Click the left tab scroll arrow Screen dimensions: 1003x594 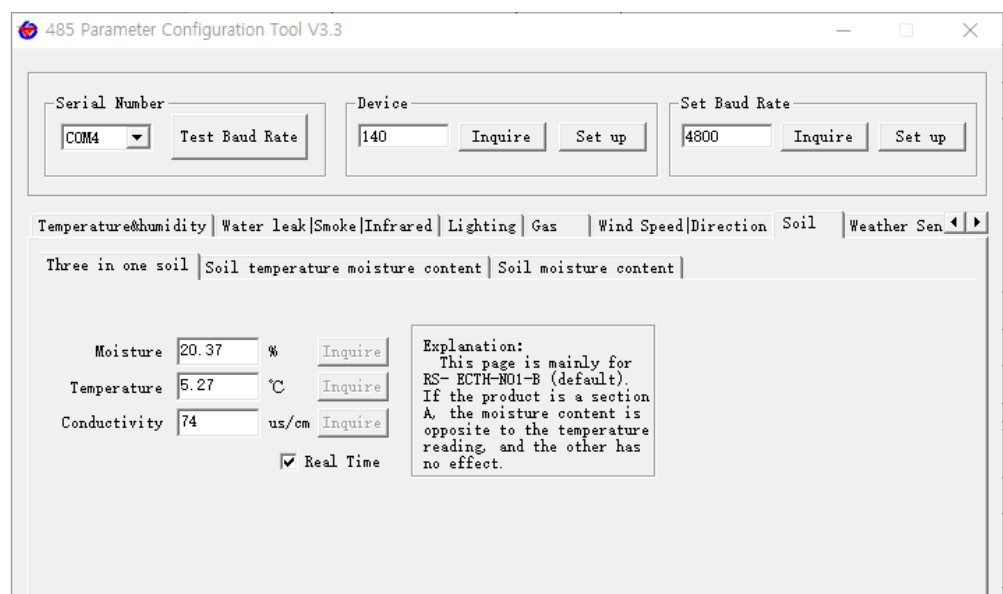pos(954,223)
